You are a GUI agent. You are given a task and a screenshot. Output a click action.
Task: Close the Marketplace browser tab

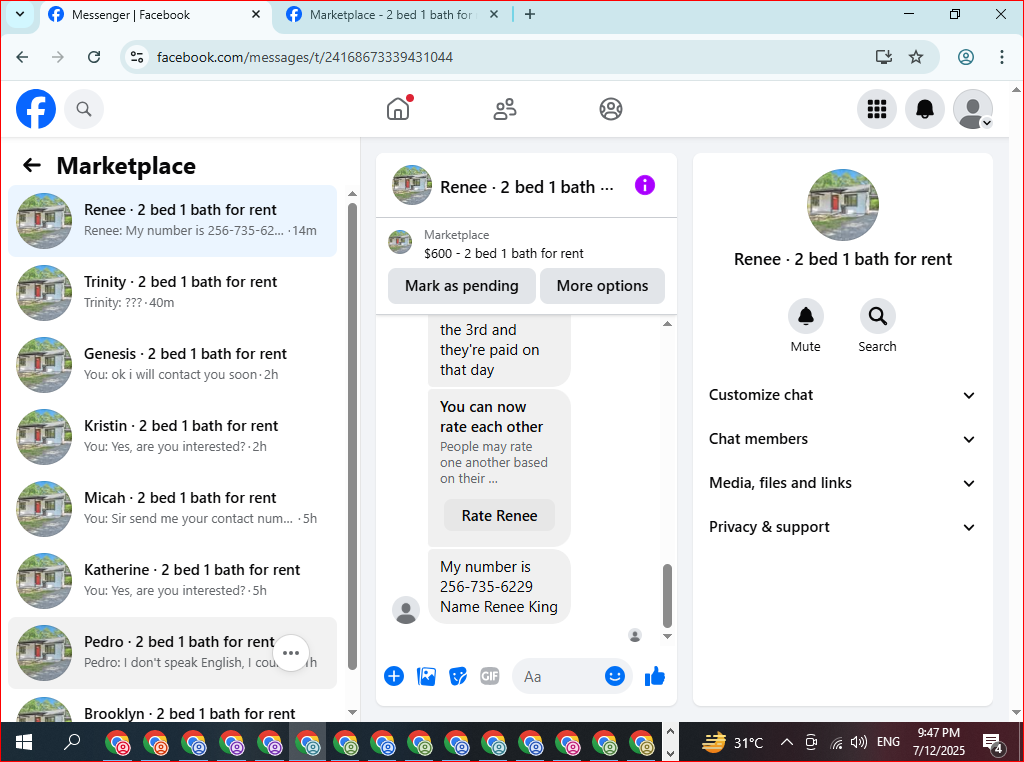click(x=494, y=14)
